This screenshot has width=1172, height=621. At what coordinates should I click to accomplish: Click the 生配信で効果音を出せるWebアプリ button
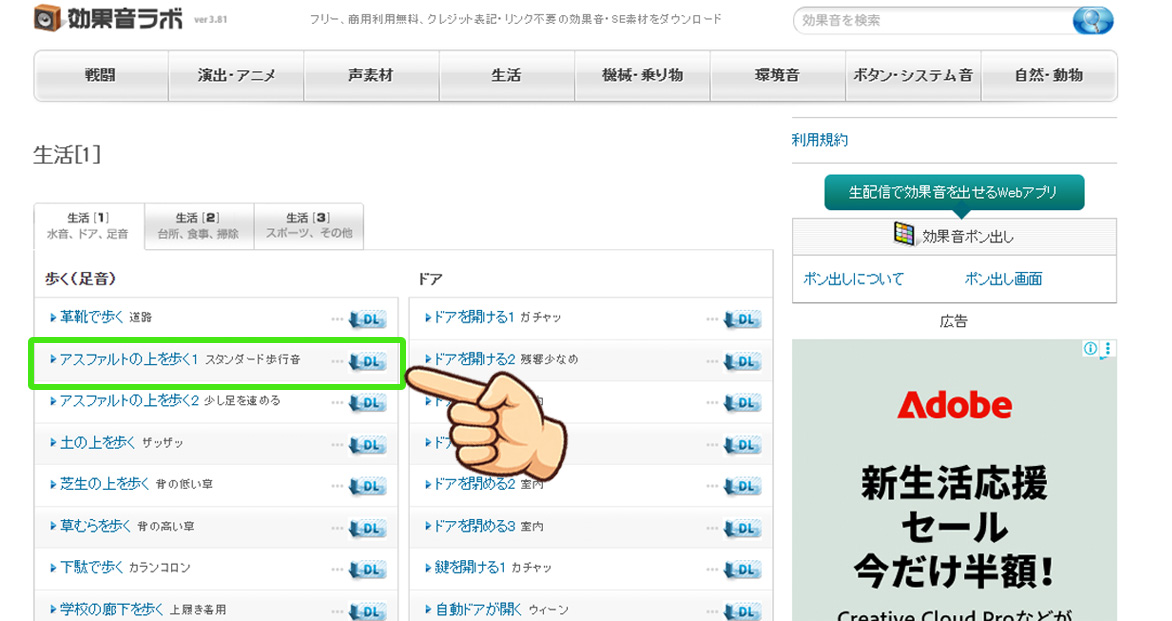[x=953, y=192]
